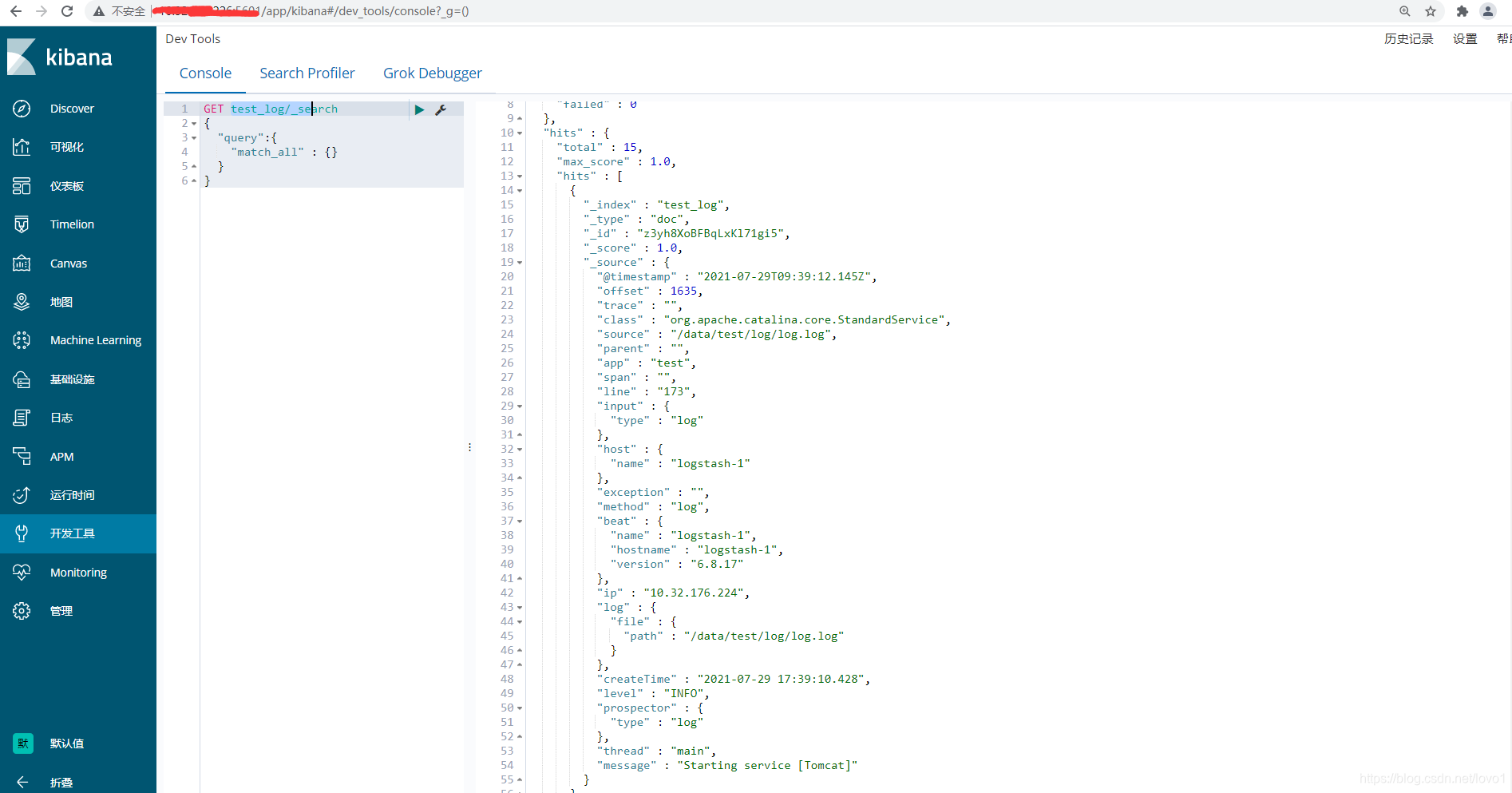The width and height of the screenshot is (1512, 793).
Task: Collapse response line 14 object fold arrow
Action: coord(520,191)
